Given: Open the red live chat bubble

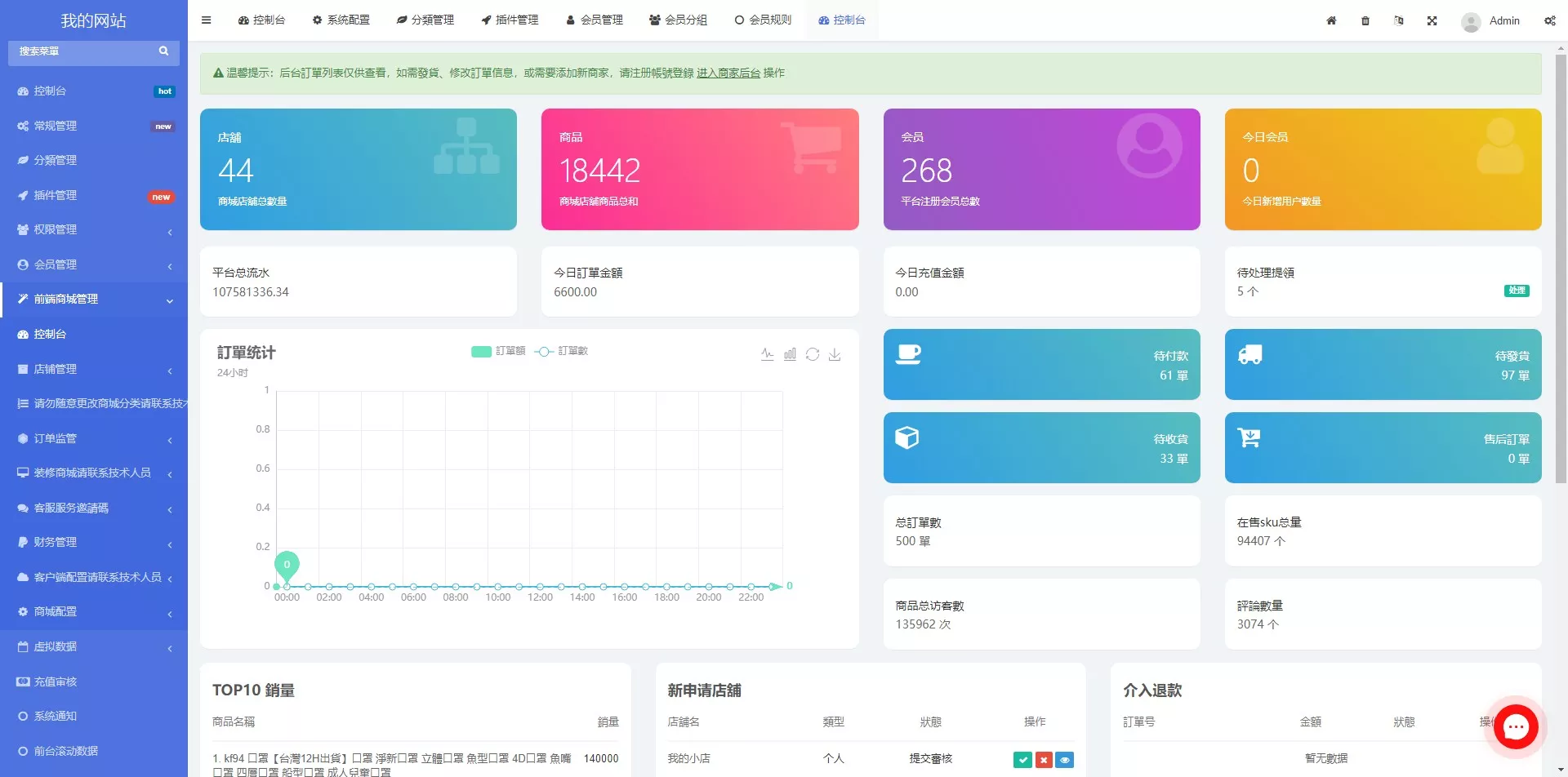Looking at the screenshot, I should point(1516,726).
